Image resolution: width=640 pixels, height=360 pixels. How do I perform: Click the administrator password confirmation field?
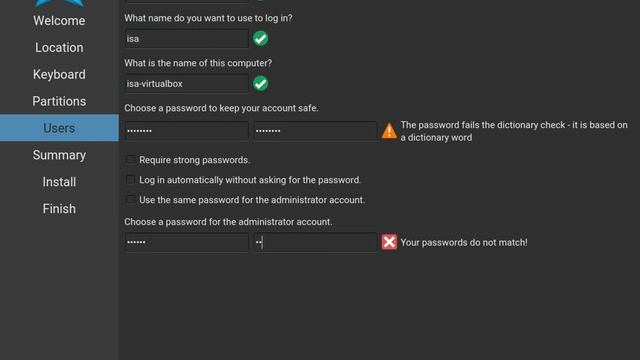(315, 242)
